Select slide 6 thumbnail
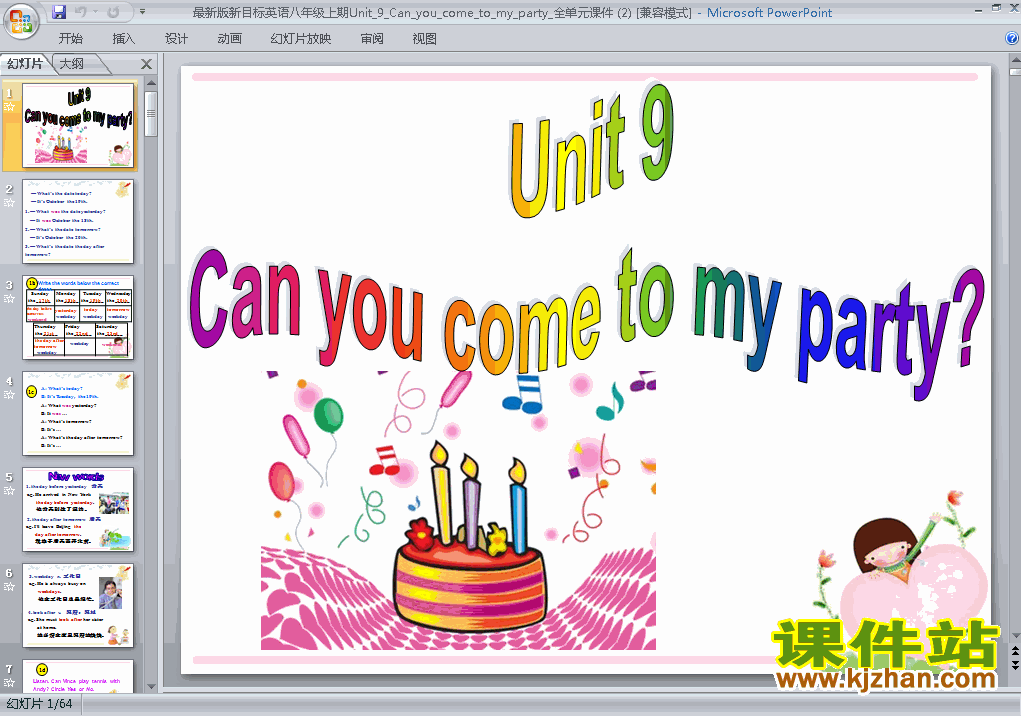The width and height of the screenshot is (1021, 716). point(78,605)
